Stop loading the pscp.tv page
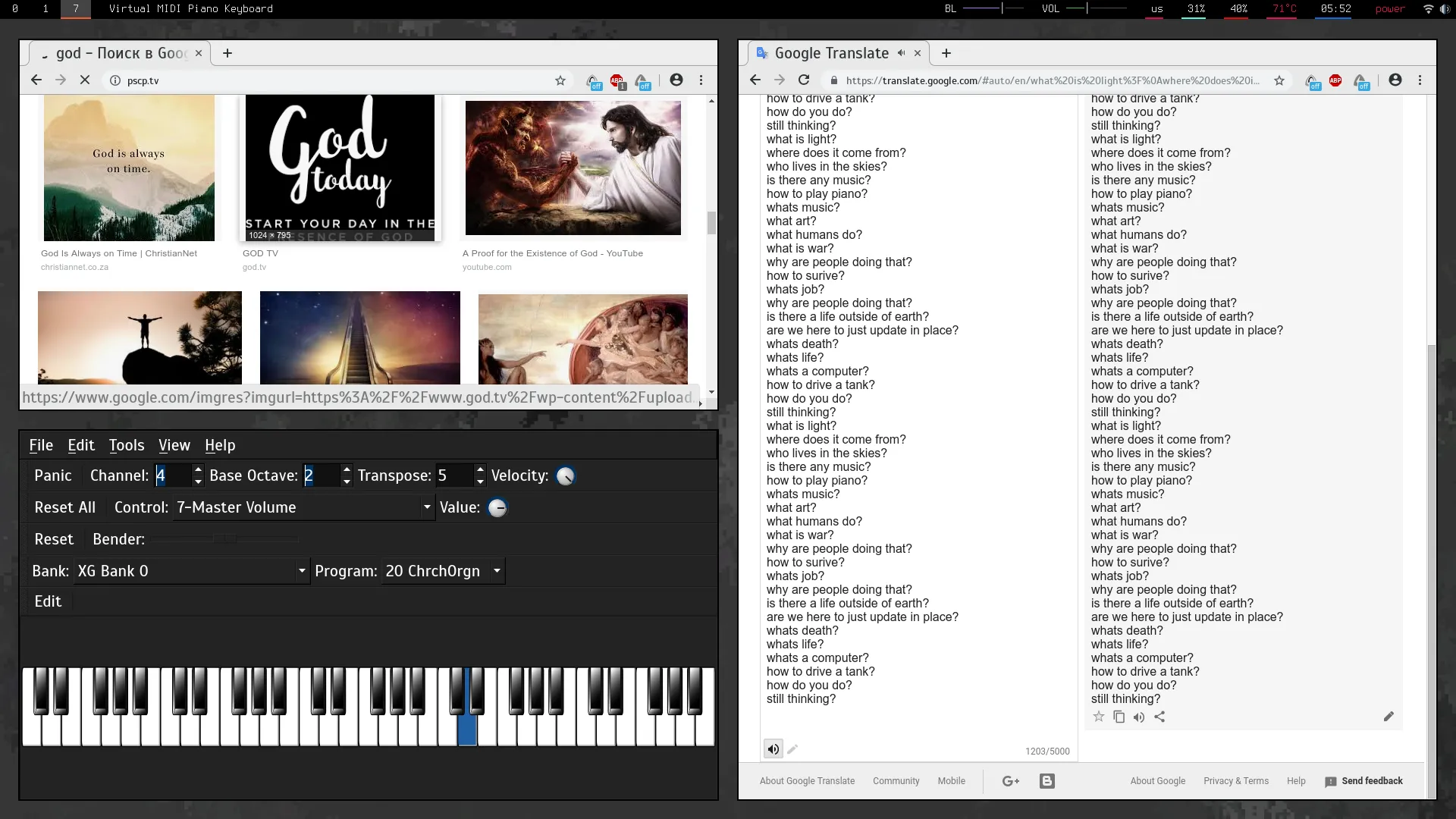 (x=85, y=80)
